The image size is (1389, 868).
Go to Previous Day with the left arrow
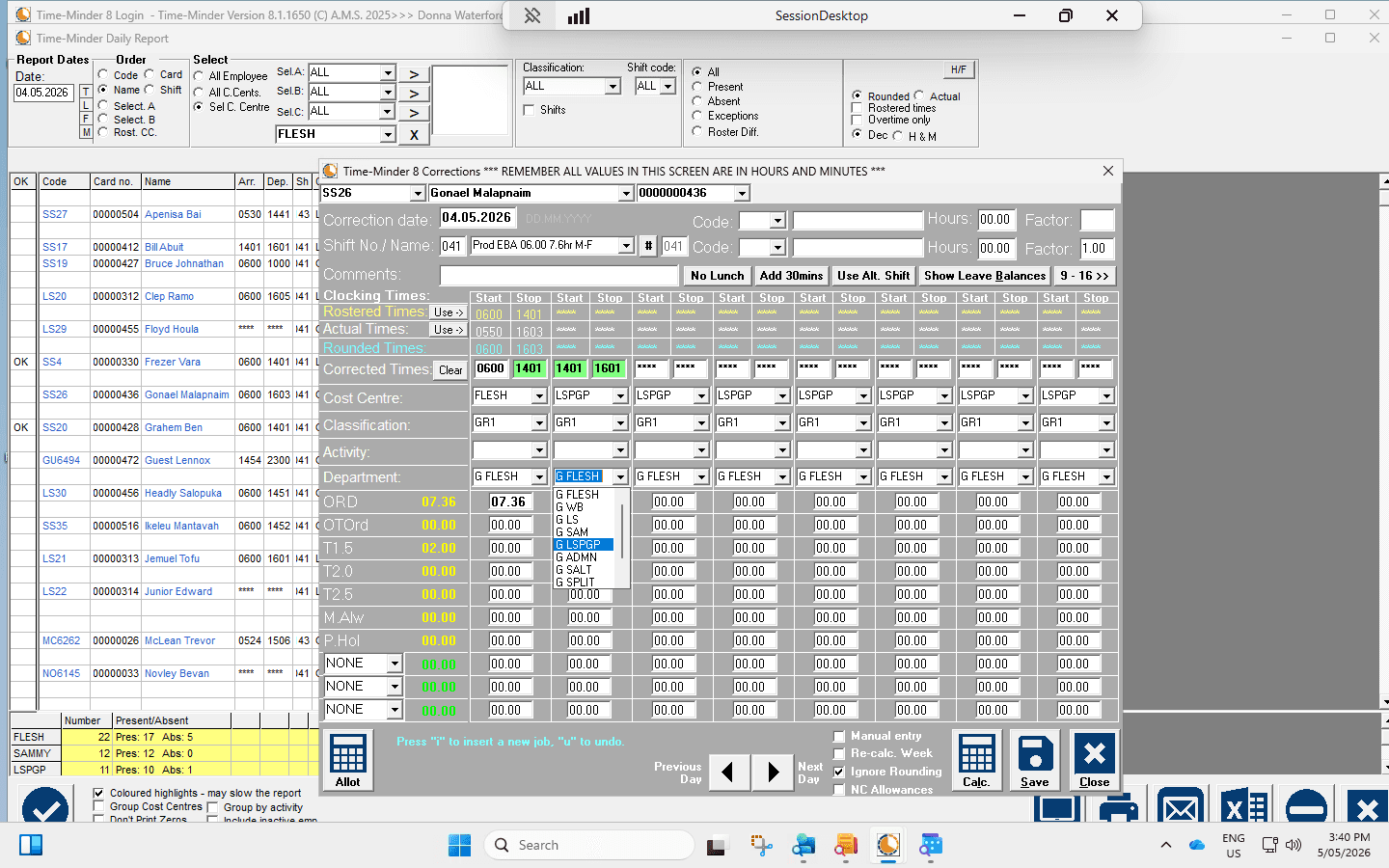(728, 772)
